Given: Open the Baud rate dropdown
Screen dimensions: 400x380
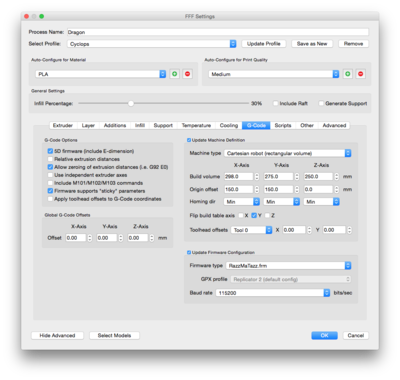Looking at the screenshot, I should (273, 293).
